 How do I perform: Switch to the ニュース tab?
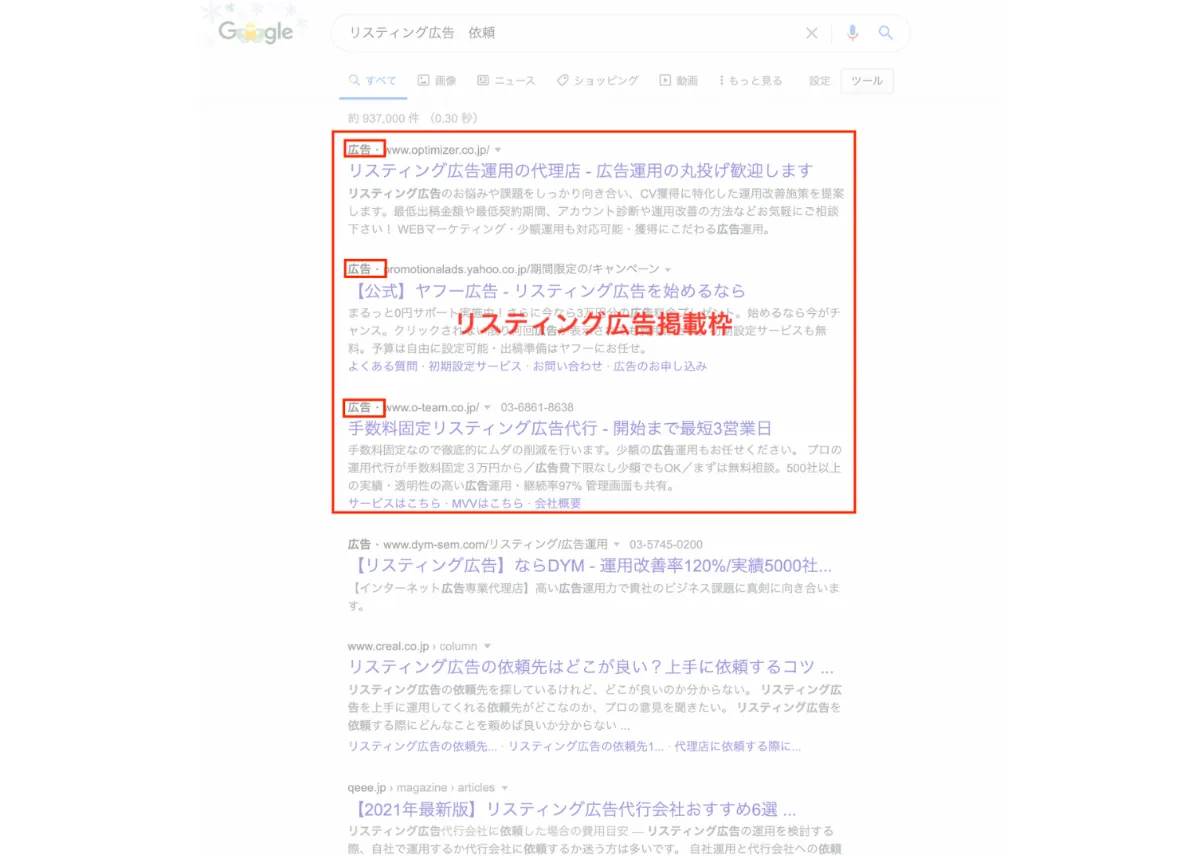click(506, 80)
